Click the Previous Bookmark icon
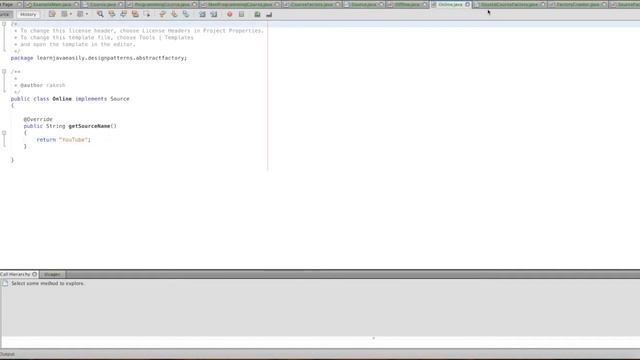Image resolution: width=640 pixels, height=360 pixels. click(x=162, y=14)
